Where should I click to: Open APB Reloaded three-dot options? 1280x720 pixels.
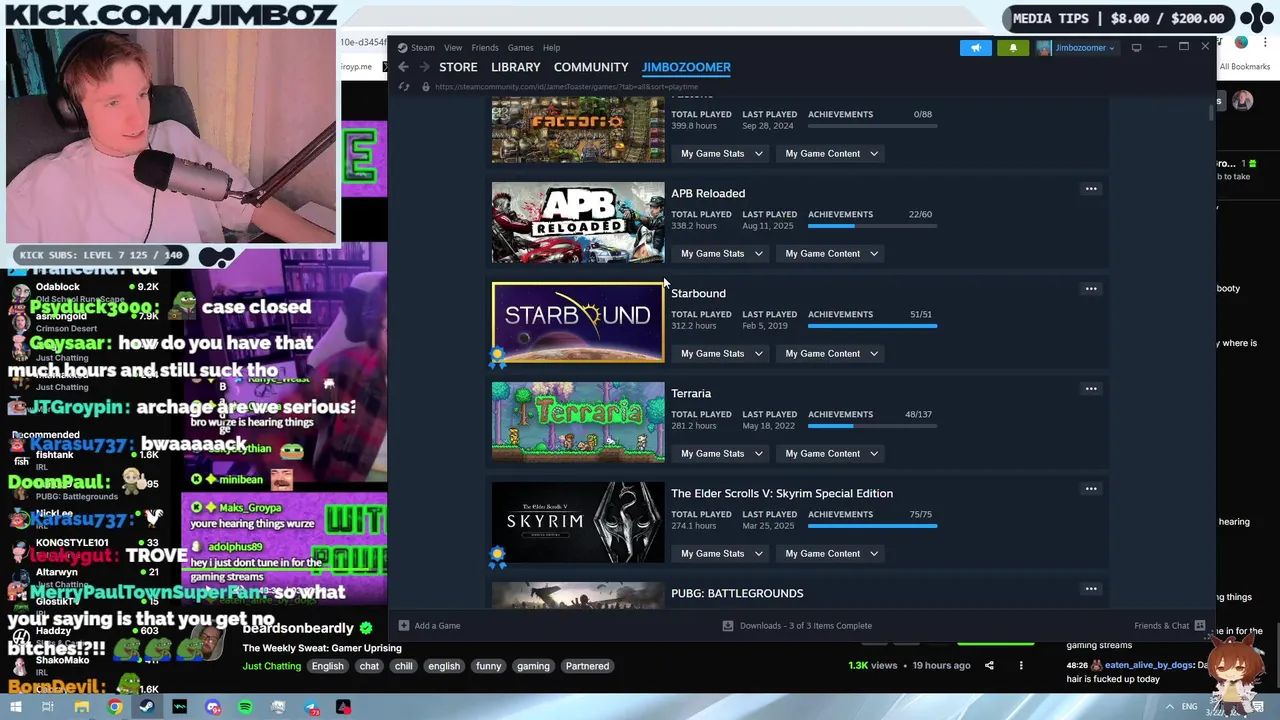pyautogui.click(x=1091, y=188)
